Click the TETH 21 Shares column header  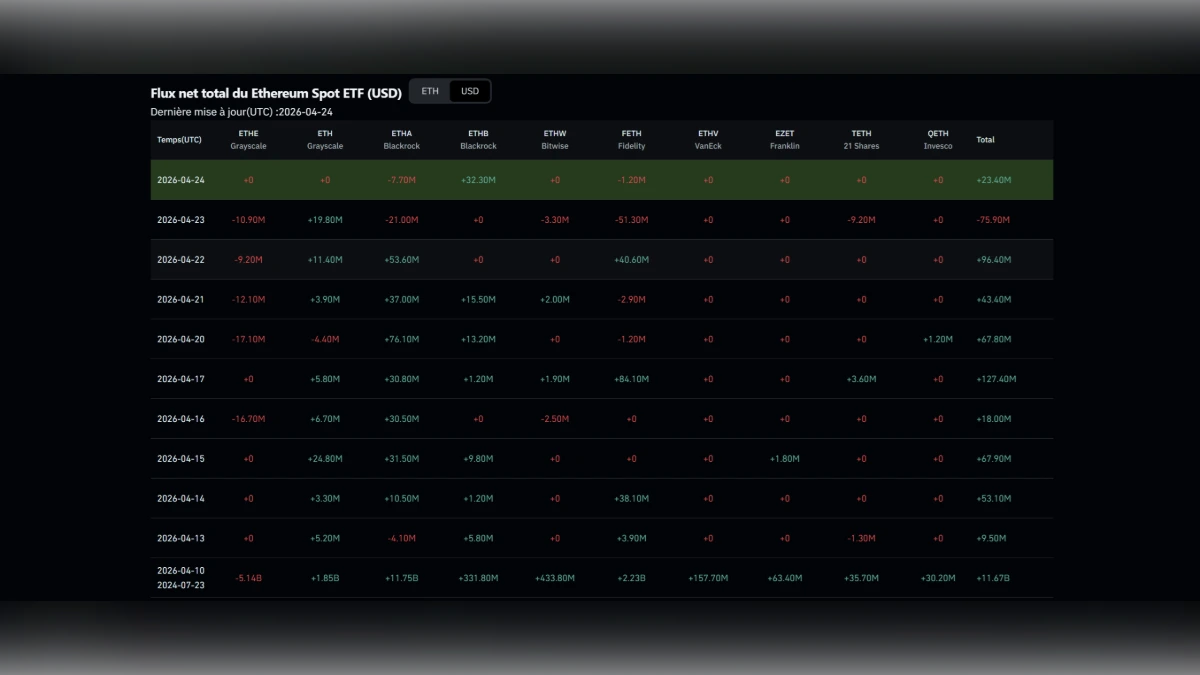pos(861,140)
